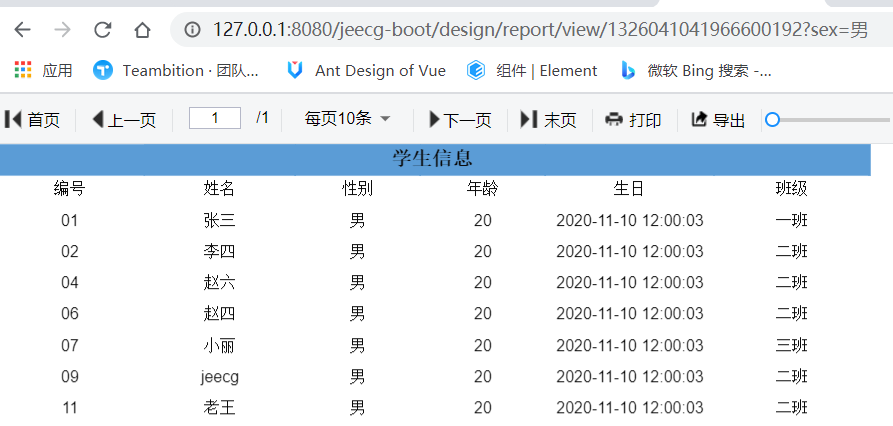Click the 三班 class cell for 小丽
Screen dimensions: 893x426
point(792,345)
